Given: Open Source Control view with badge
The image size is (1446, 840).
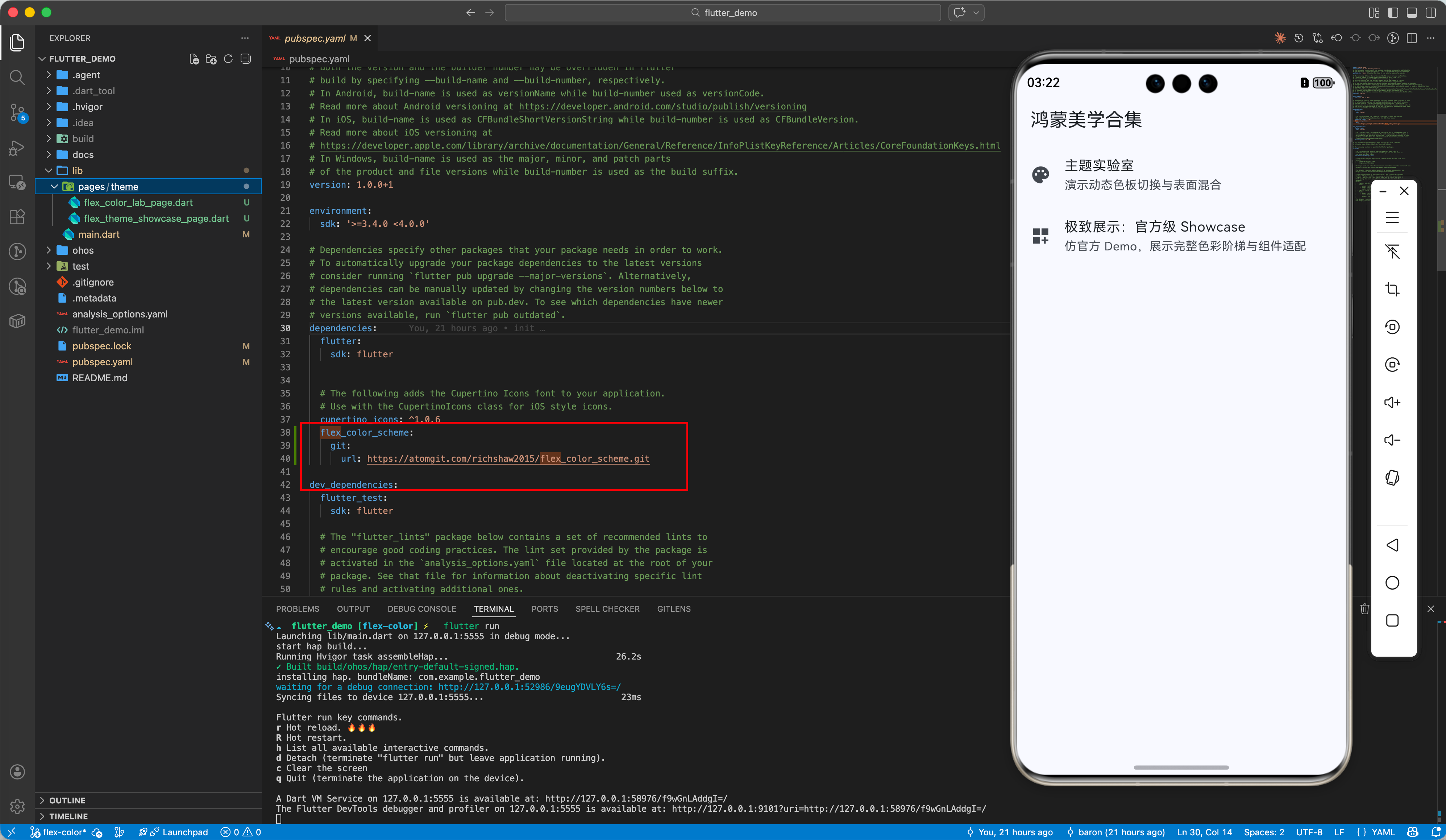Looking at the screenshot, I should coord(17,112).
